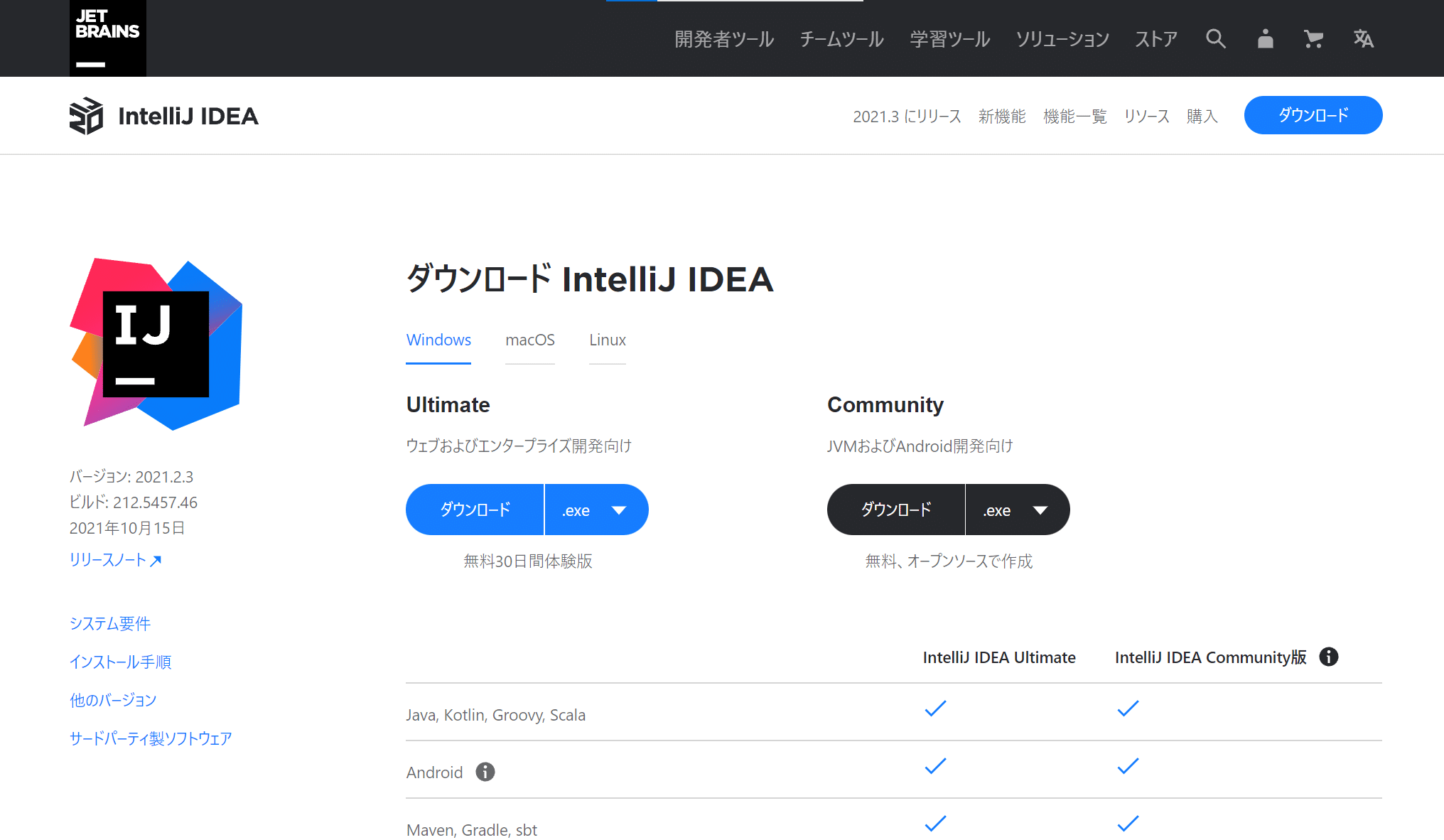Open the site search magnifier icon
The height and width of the screenshot is (840, 1444).
coord(1216,38)
